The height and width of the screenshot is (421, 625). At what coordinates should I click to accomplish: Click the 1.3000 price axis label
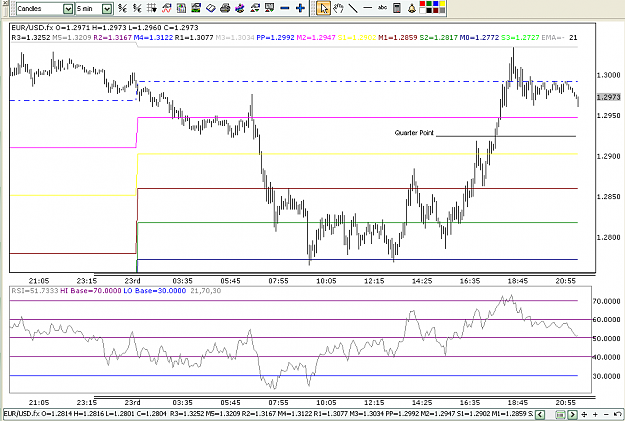pyautogui.click(x=608, y=75)
